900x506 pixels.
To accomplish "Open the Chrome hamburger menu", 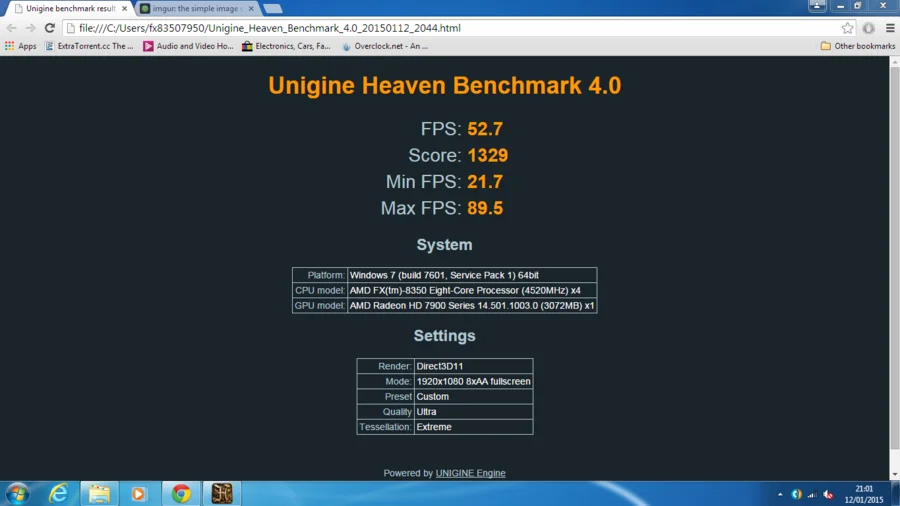I will click(x=890, y=28).
